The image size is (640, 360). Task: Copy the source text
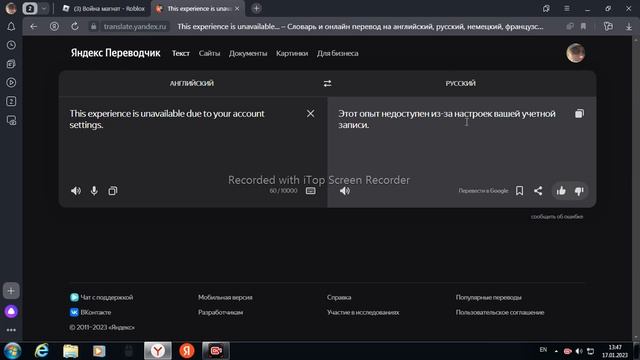(113, 191)
